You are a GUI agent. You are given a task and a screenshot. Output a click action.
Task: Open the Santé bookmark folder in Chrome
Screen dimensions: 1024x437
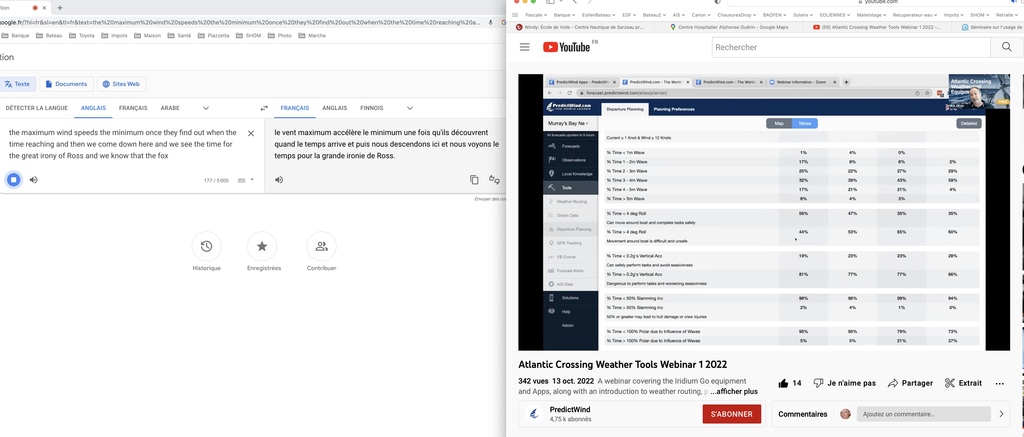[x=180, y=35]
